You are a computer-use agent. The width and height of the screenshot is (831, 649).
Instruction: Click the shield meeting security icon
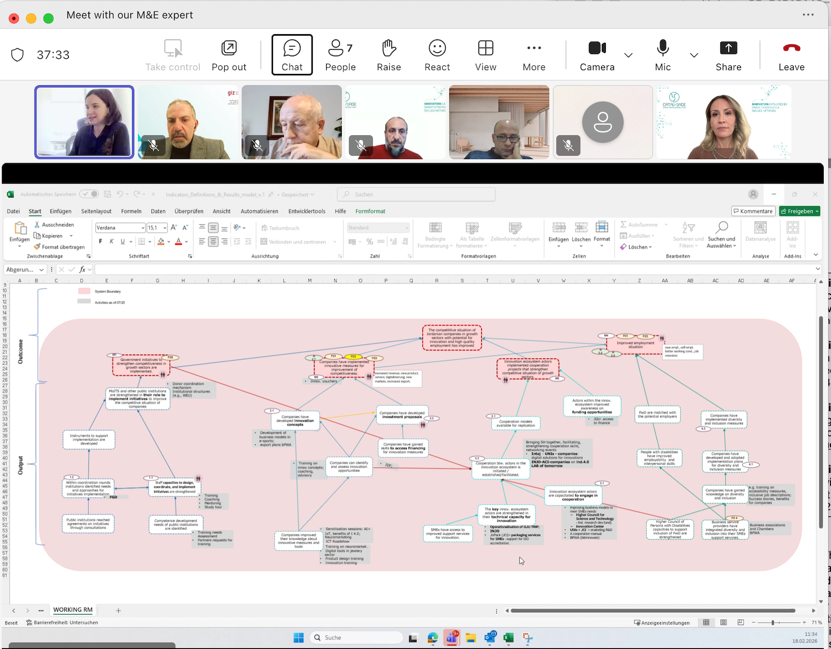[x=17, y=55]
